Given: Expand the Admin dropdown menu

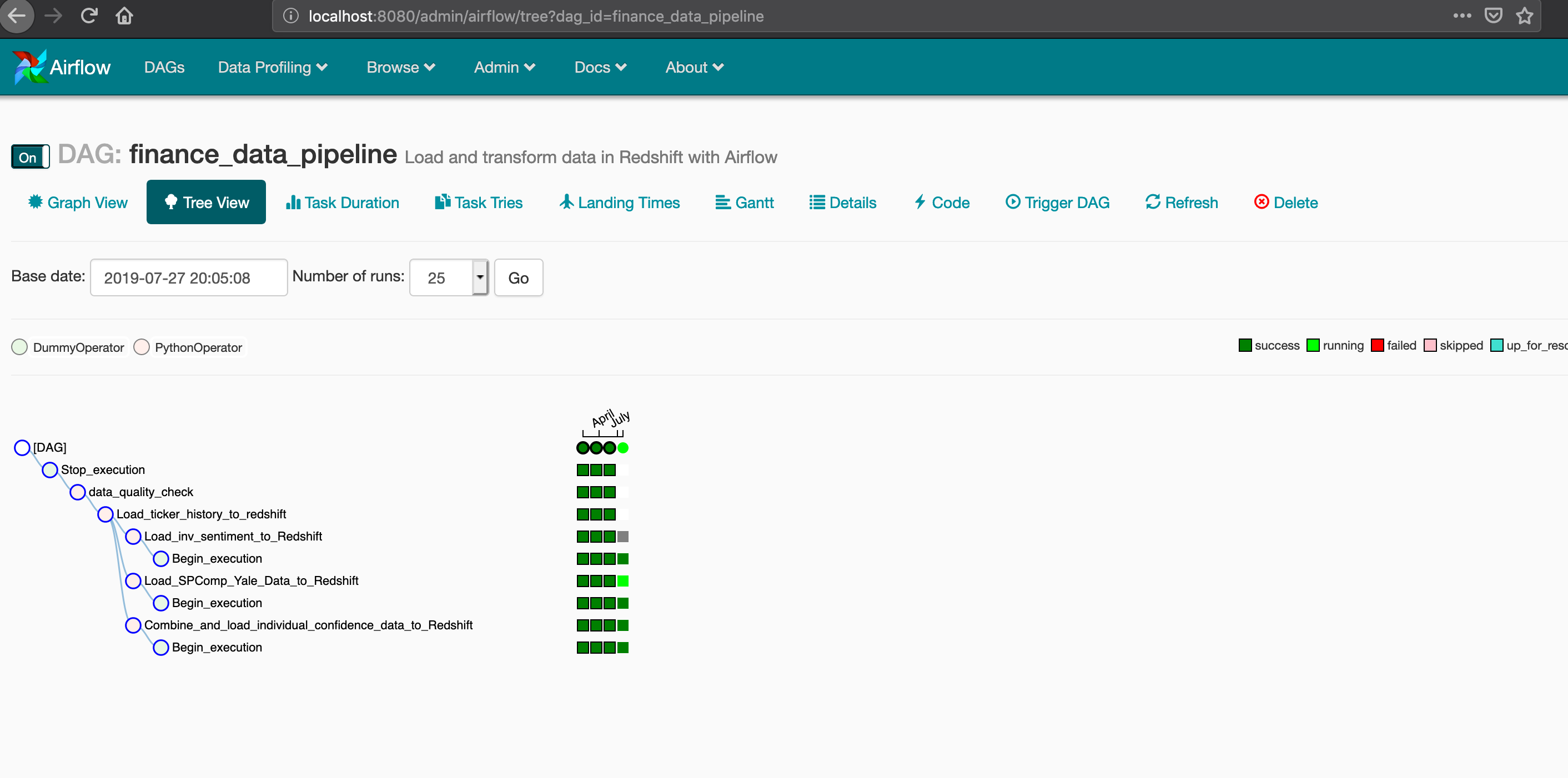Looking at the screenshot, I should point(504,67).
